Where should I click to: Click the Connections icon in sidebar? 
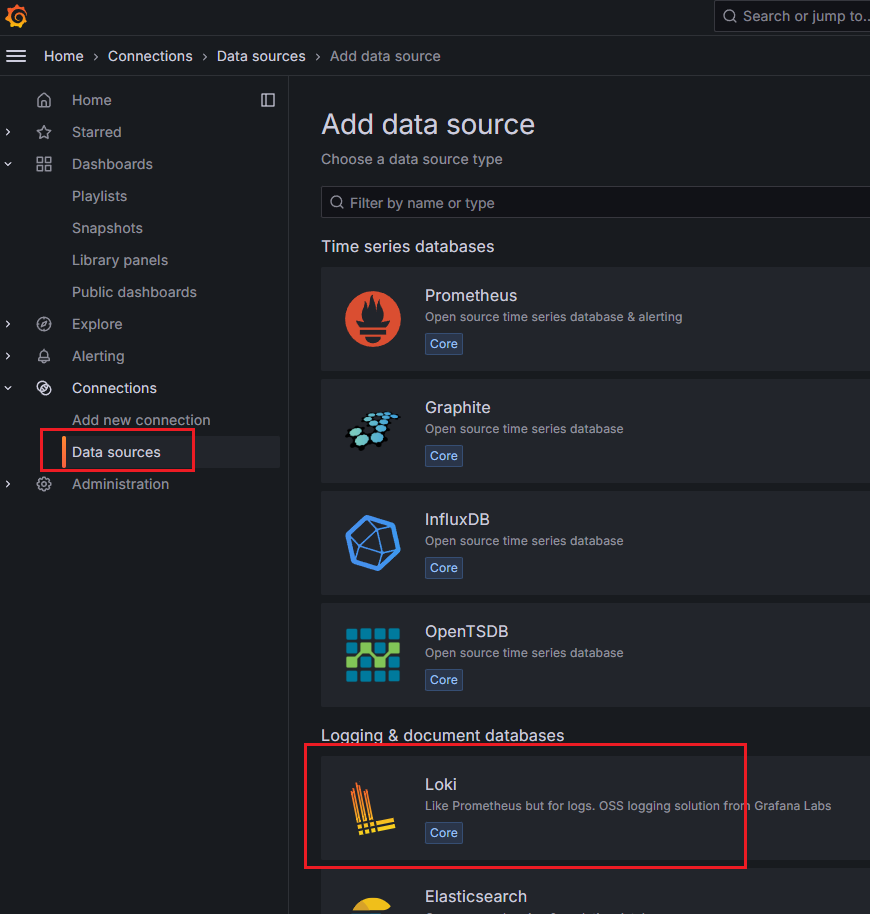44,388
